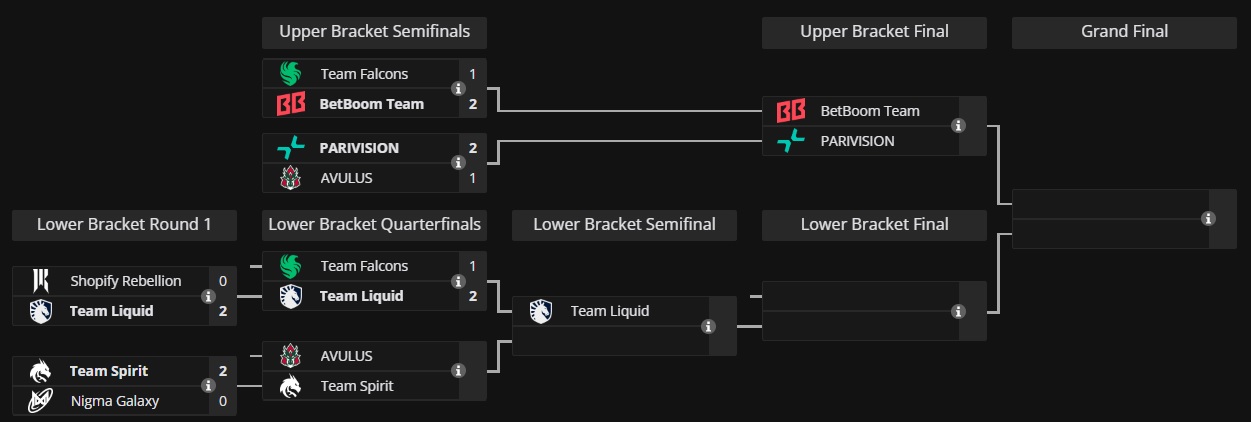Viewport: 1251px width, 422px height.
Task: Open info icon for Falcons vs BetBoom semifinal
Action: pos(459,89)
